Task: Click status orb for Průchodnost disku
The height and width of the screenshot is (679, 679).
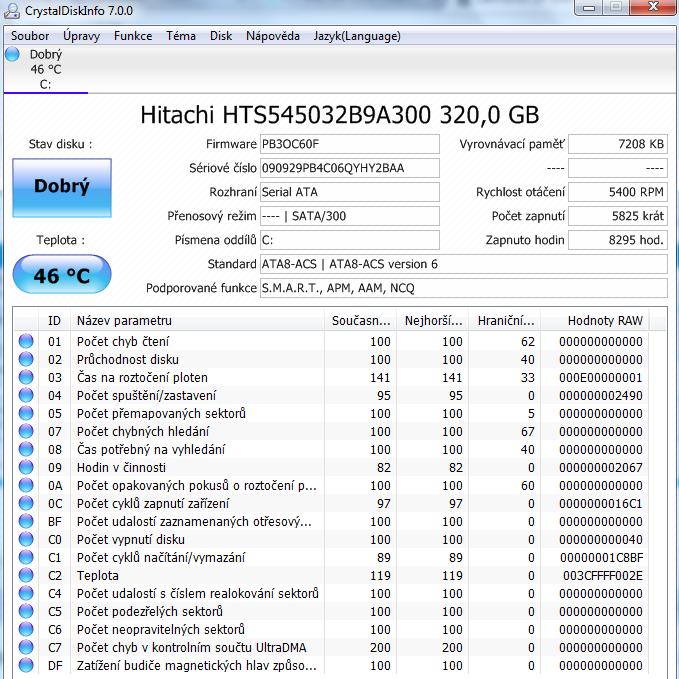Action: (26, 359)
